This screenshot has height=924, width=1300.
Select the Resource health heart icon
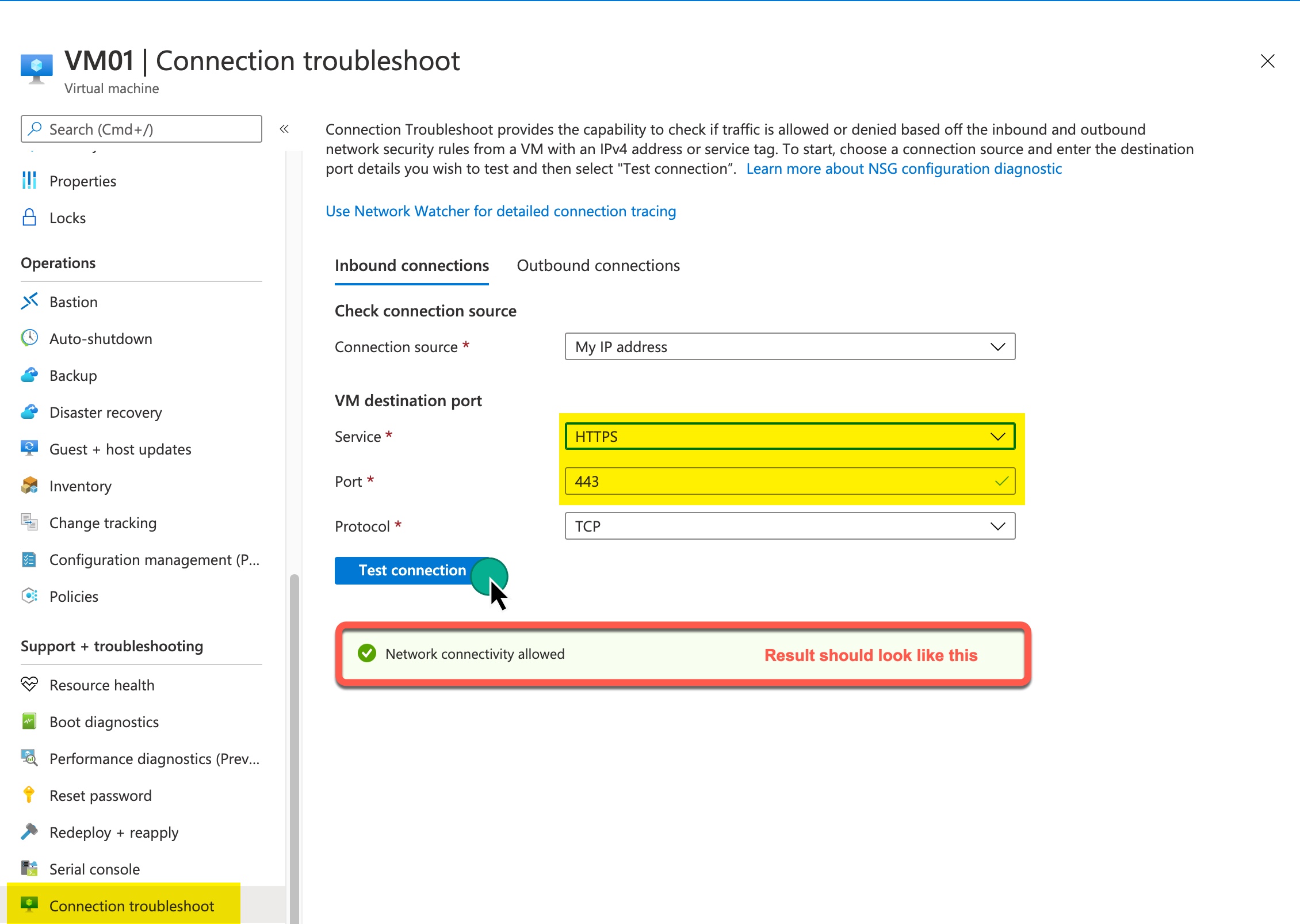tap(29, 685)
